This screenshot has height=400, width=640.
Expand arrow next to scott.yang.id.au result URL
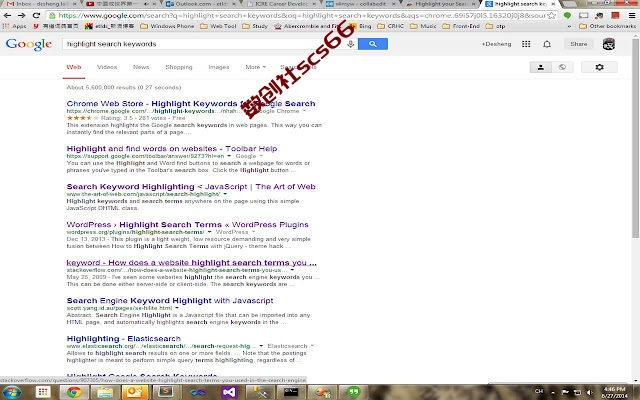tap(177, 308)
